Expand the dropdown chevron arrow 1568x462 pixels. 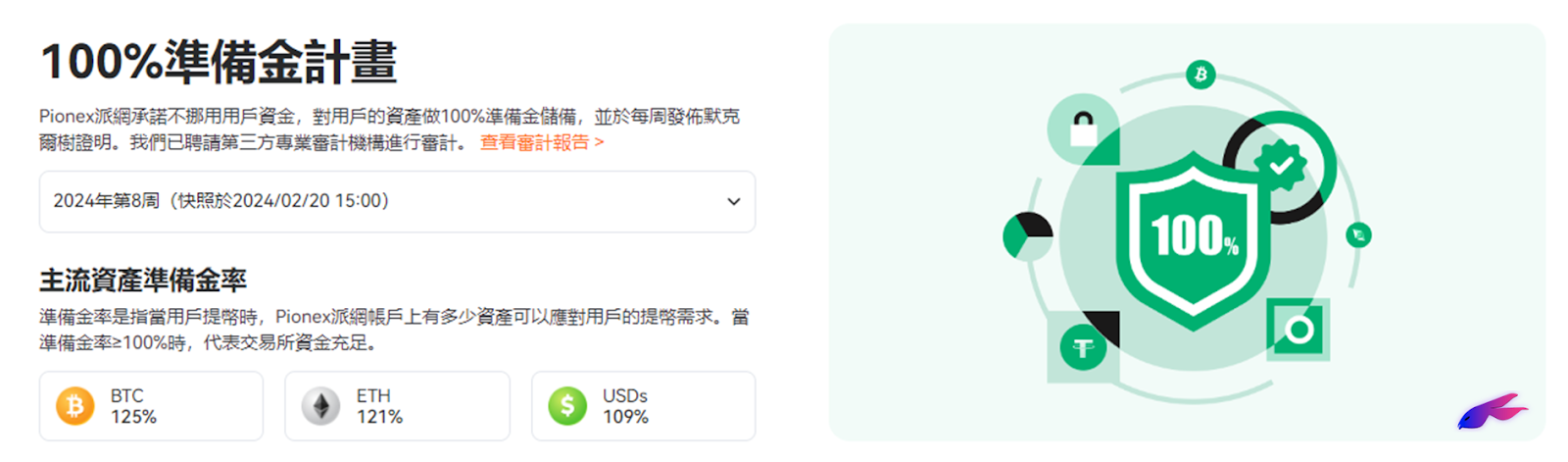(x=733, y=201)
